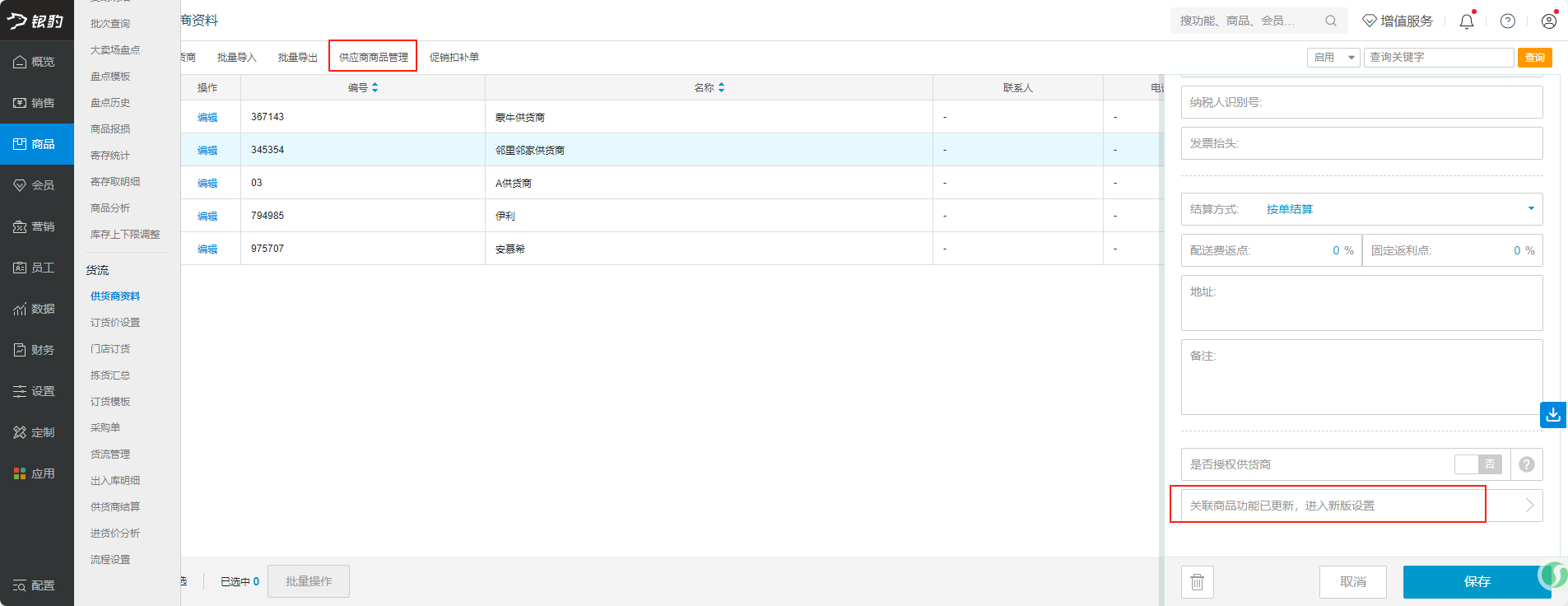This screenshot has height=606, width=1568.
Task: Select 批量导入 menu item
Action: [237, 57]
